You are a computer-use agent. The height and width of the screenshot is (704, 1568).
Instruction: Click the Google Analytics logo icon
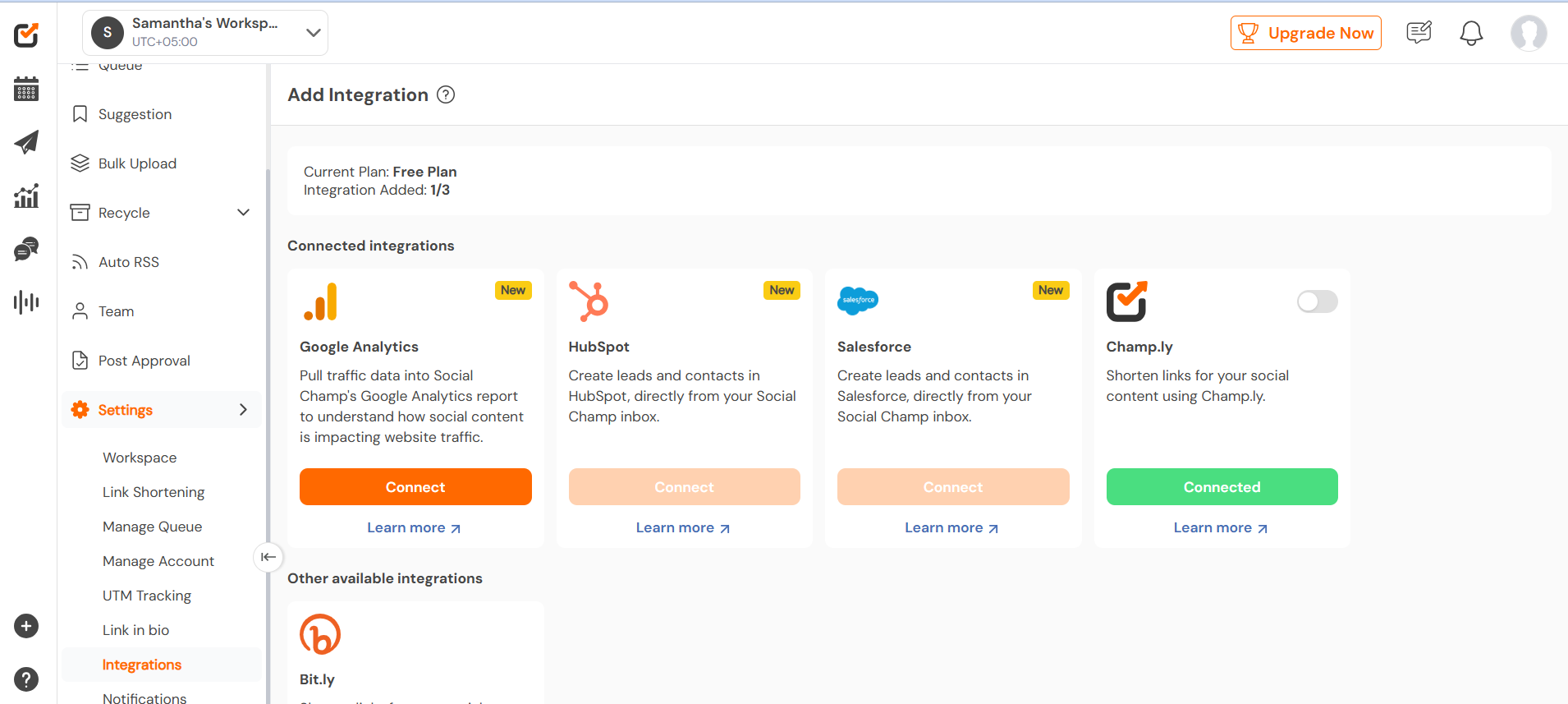tap(320, 301)
